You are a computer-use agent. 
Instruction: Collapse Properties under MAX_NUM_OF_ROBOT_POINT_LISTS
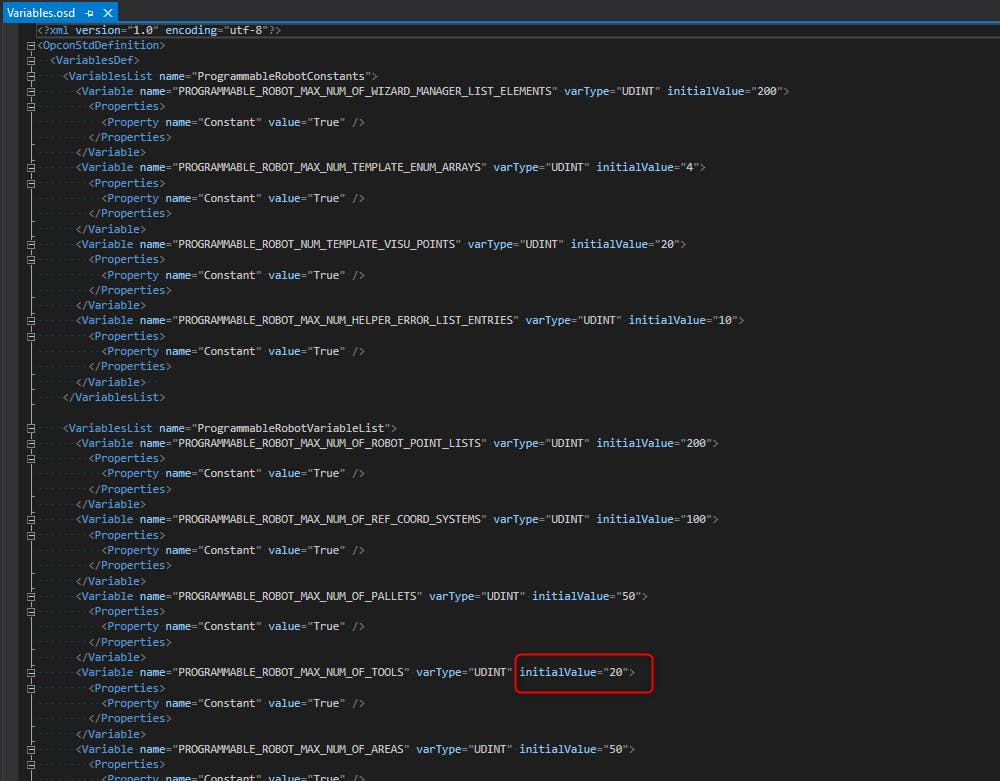[x=33, y=458]
